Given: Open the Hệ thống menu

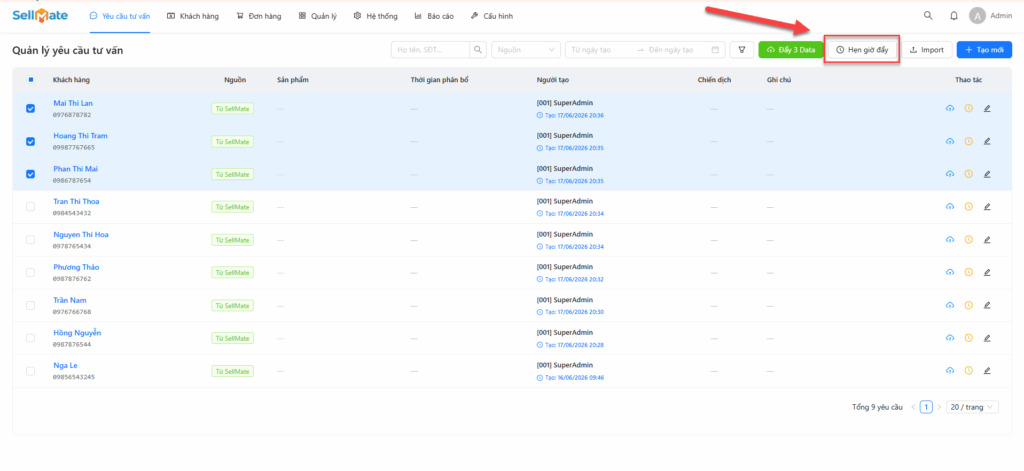Looking at the screenshot, I should pos(376,16).
